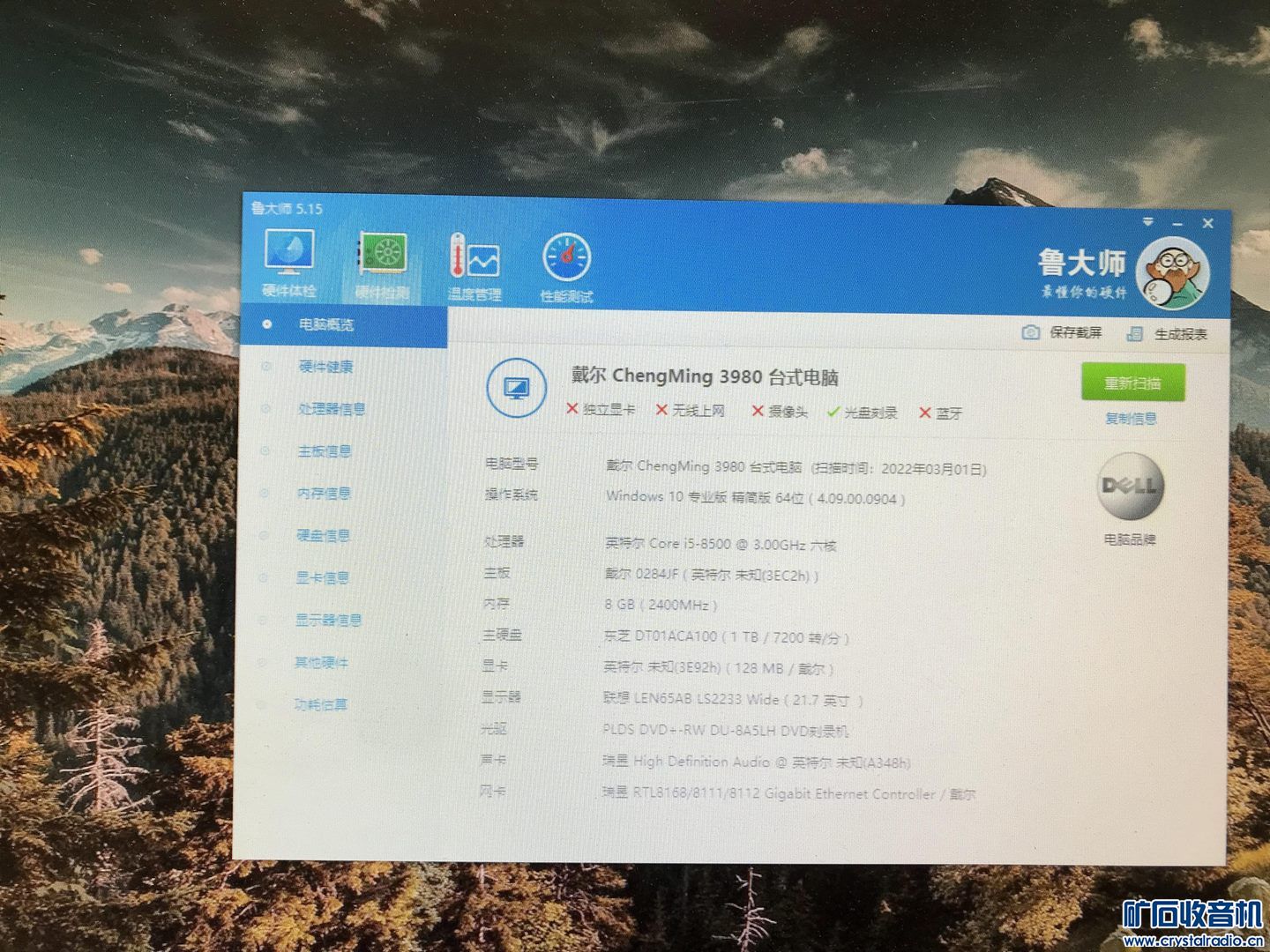Click the 无线上网 status indicator
Viewport: 1270px width, 952px height.
tap(691, 411)
